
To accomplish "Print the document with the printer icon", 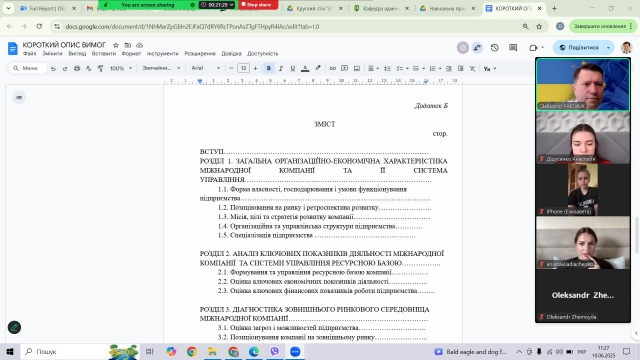I will tap(77, 69).
